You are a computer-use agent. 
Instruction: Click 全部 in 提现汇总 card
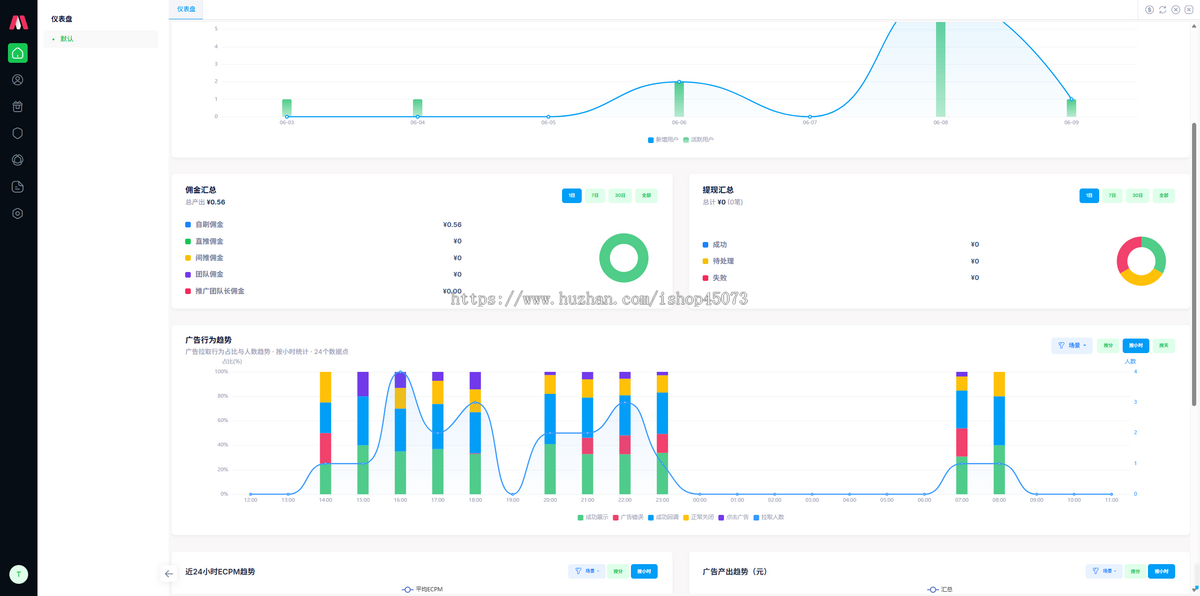pos(1164,196)
